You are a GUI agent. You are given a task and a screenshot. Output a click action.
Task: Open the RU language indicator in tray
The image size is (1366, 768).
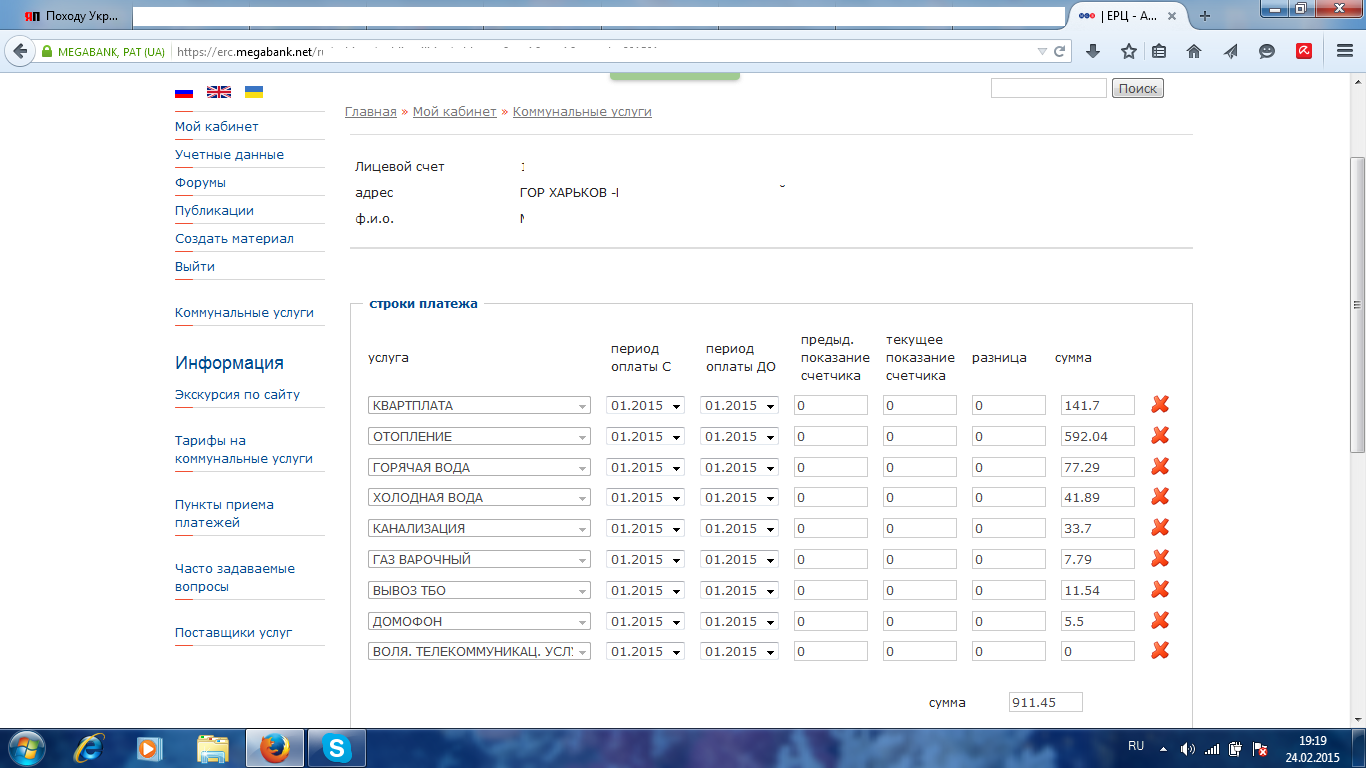click(1136, 746)
